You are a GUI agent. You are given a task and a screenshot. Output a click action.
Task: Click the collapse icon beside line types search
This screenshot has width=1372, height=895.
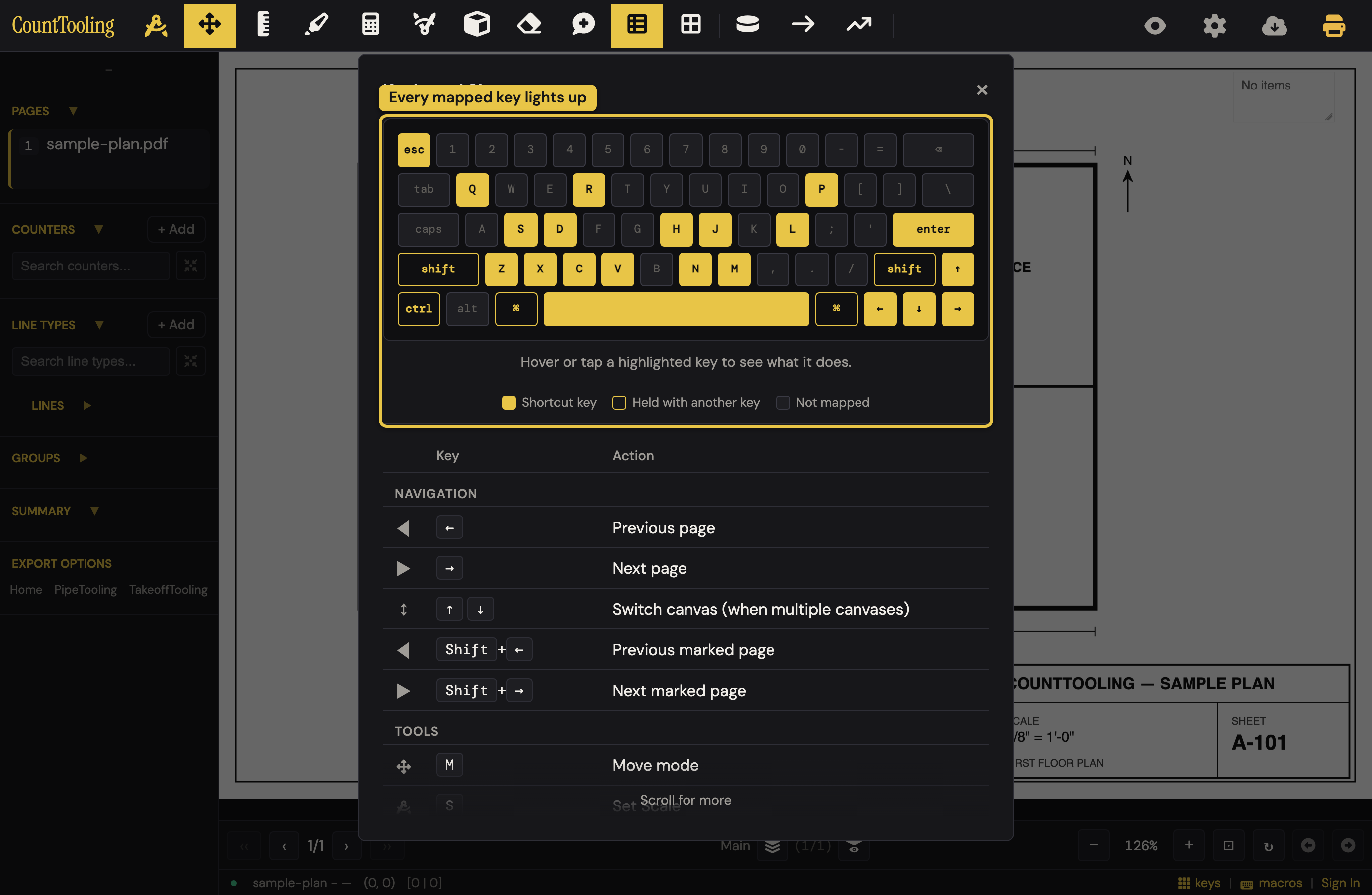pos(191,361)
